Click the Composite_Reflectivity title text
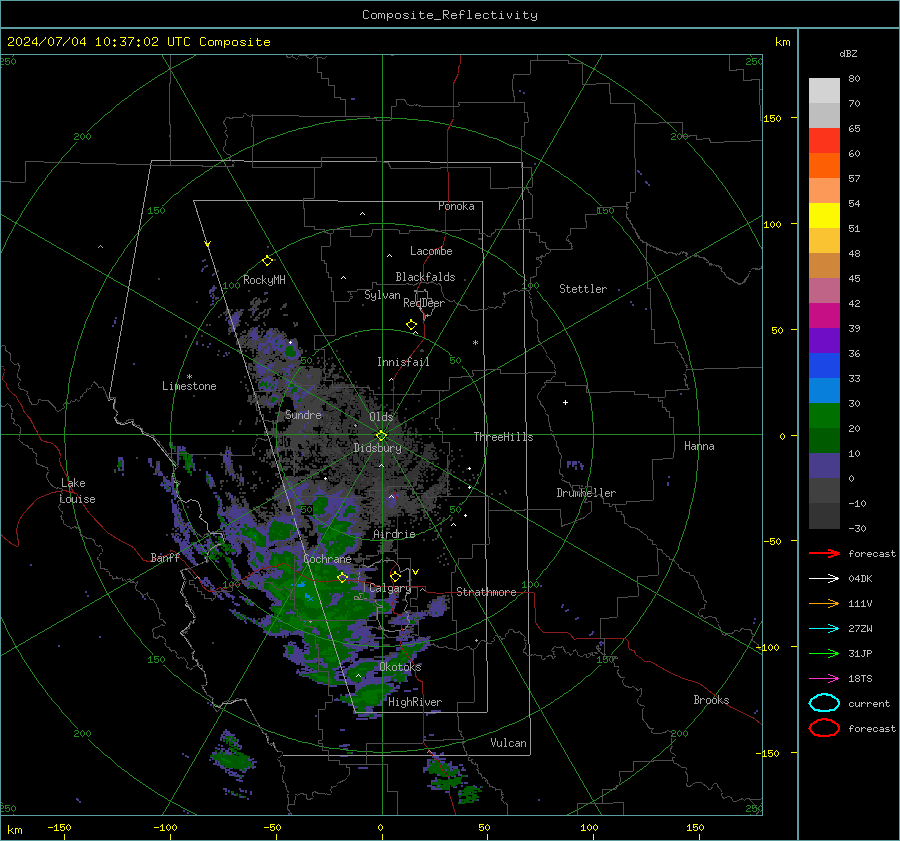 pos(449,15)
